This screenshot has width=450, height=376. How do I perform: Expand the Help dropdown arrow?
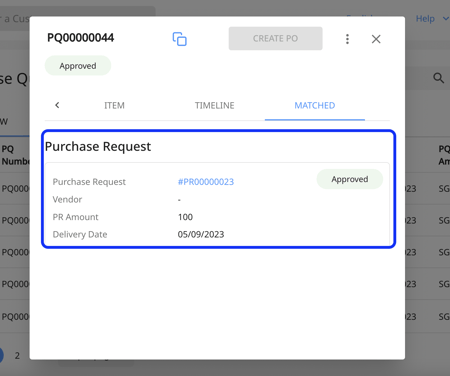pyautogui.click(x=445, y=19)
